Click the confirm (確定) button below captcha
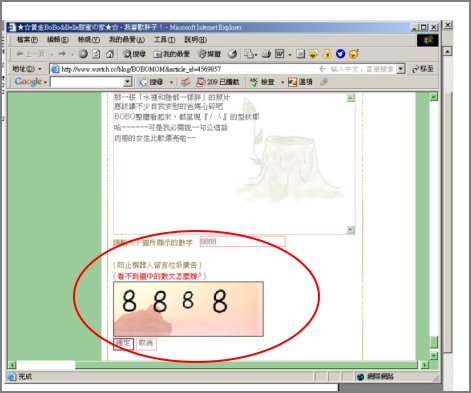The width and height of the screenshot is (471, 393). tap(123, 344)
